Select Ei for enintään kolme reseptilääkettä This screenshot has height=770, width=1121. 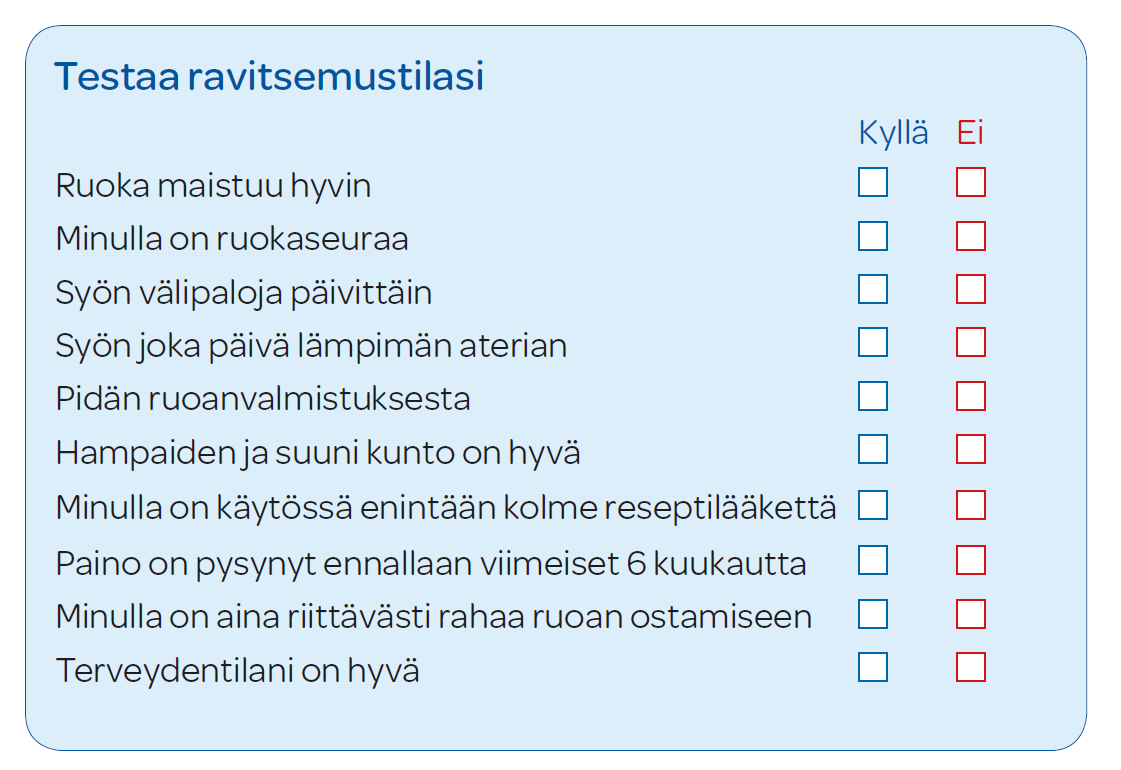coord(971,505)
